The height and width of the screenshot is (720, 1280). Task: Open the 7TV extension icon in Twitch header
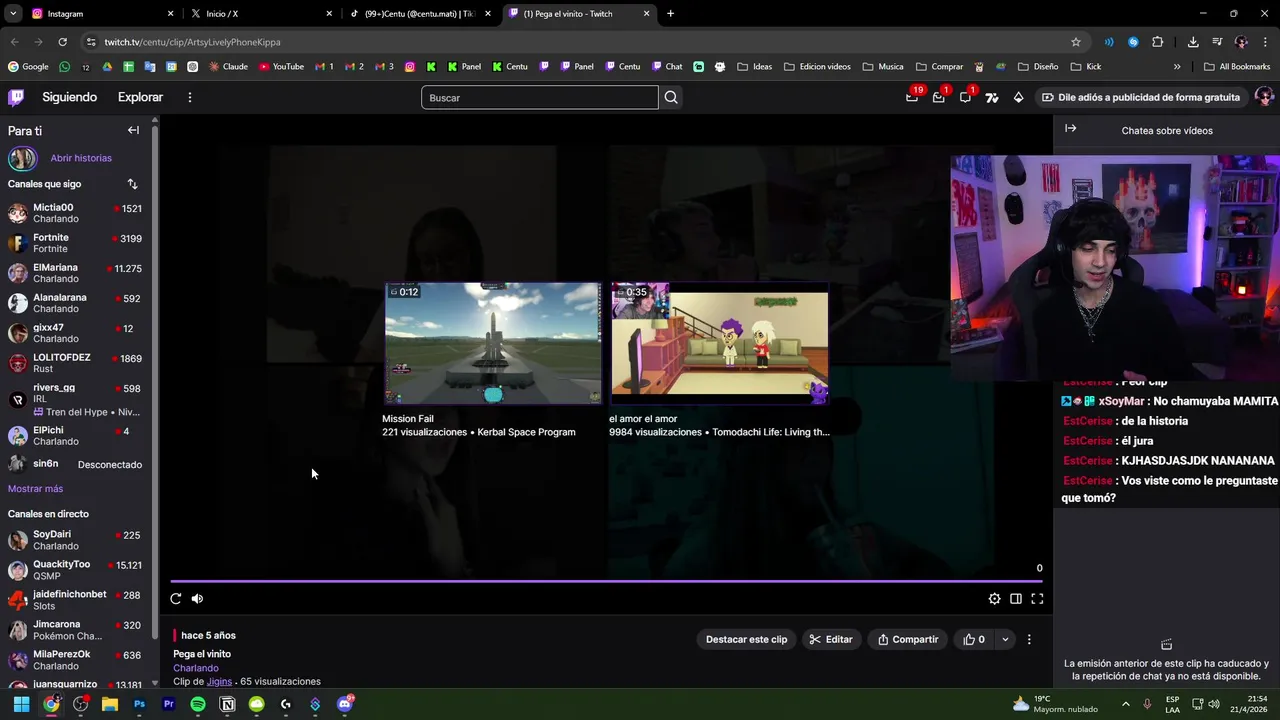(992, 97)
